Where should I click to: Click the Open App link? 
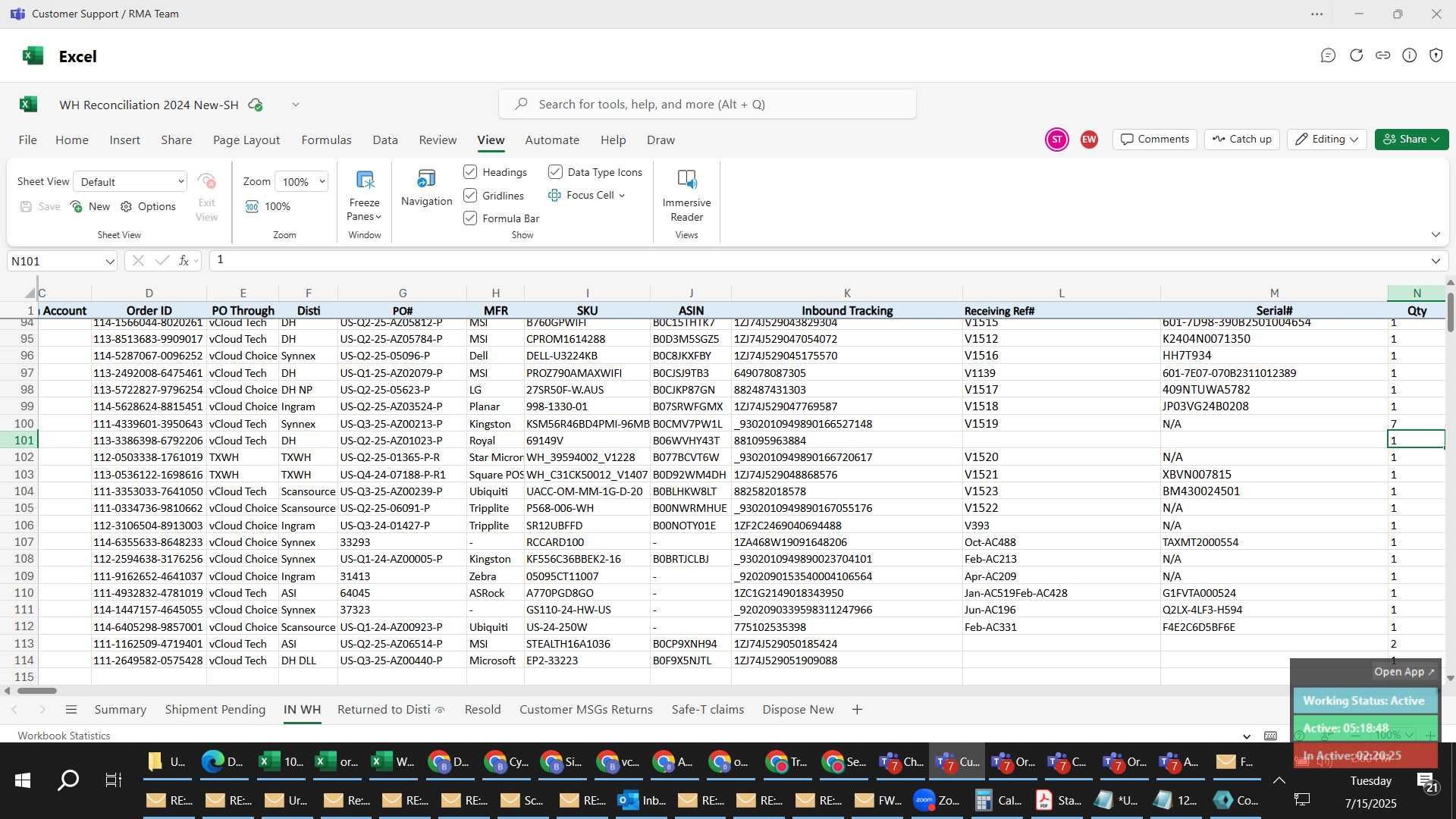pyautogui.click(x=1404, y=672)
